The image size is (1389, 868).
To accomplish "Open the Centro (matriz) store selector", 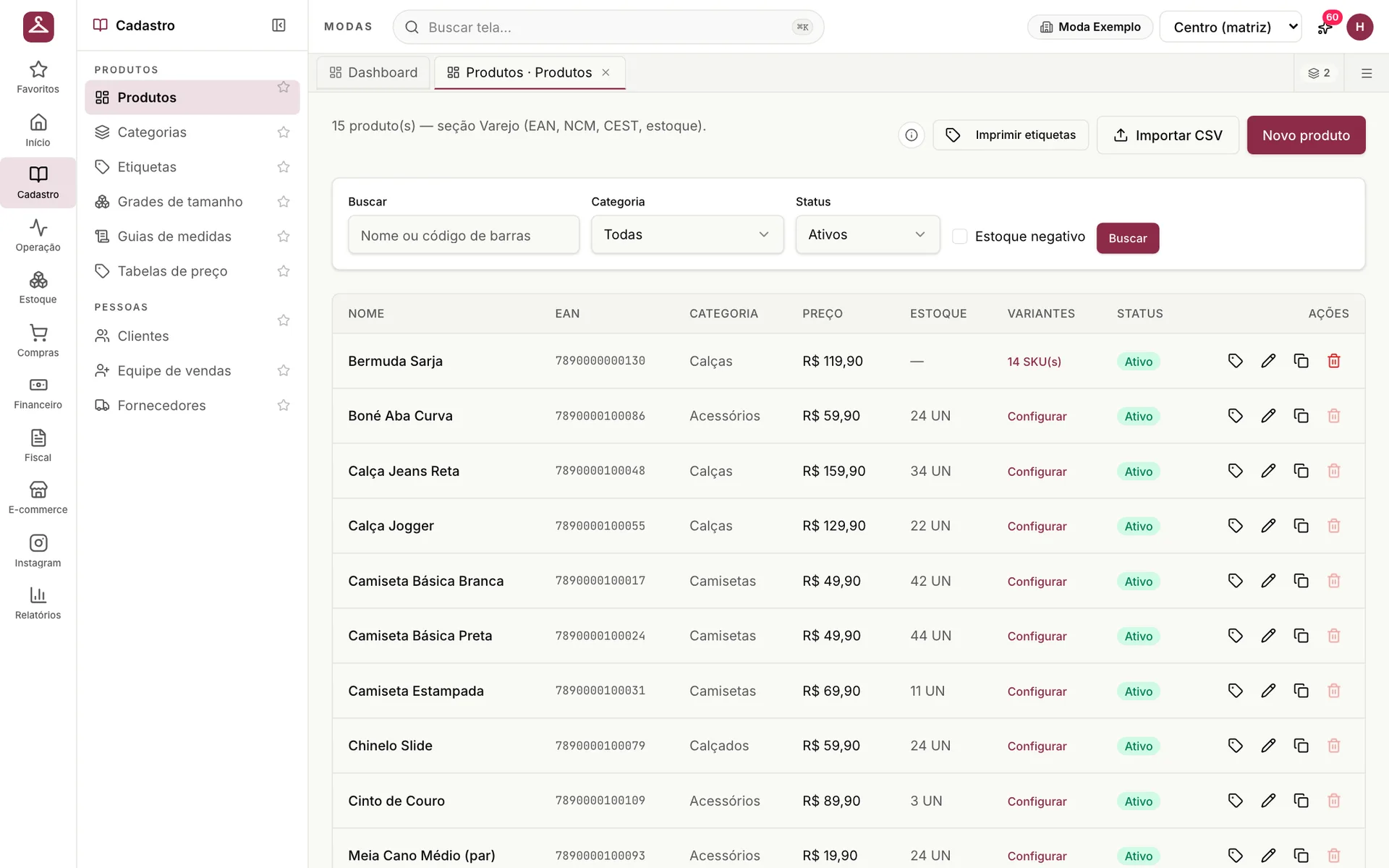I will [1231, 27].
